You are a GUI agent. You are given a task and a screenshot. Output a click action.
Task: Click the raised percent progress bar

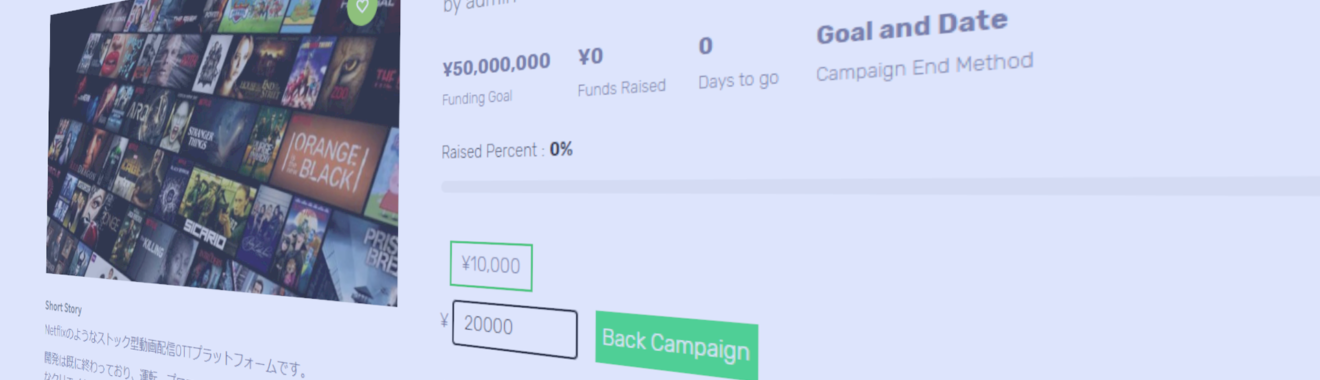pos(880,187)
